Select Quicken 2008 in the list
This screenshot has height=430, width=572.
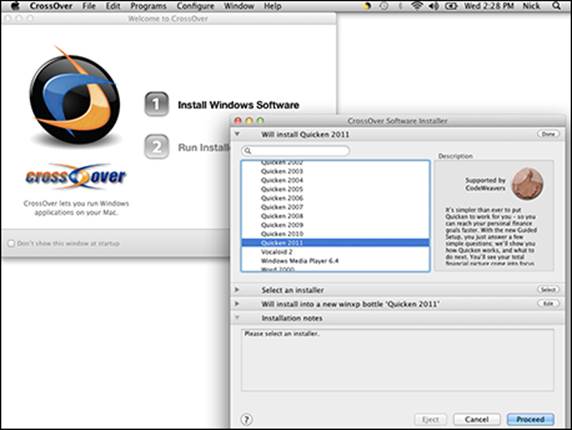[x=335, y=216]
